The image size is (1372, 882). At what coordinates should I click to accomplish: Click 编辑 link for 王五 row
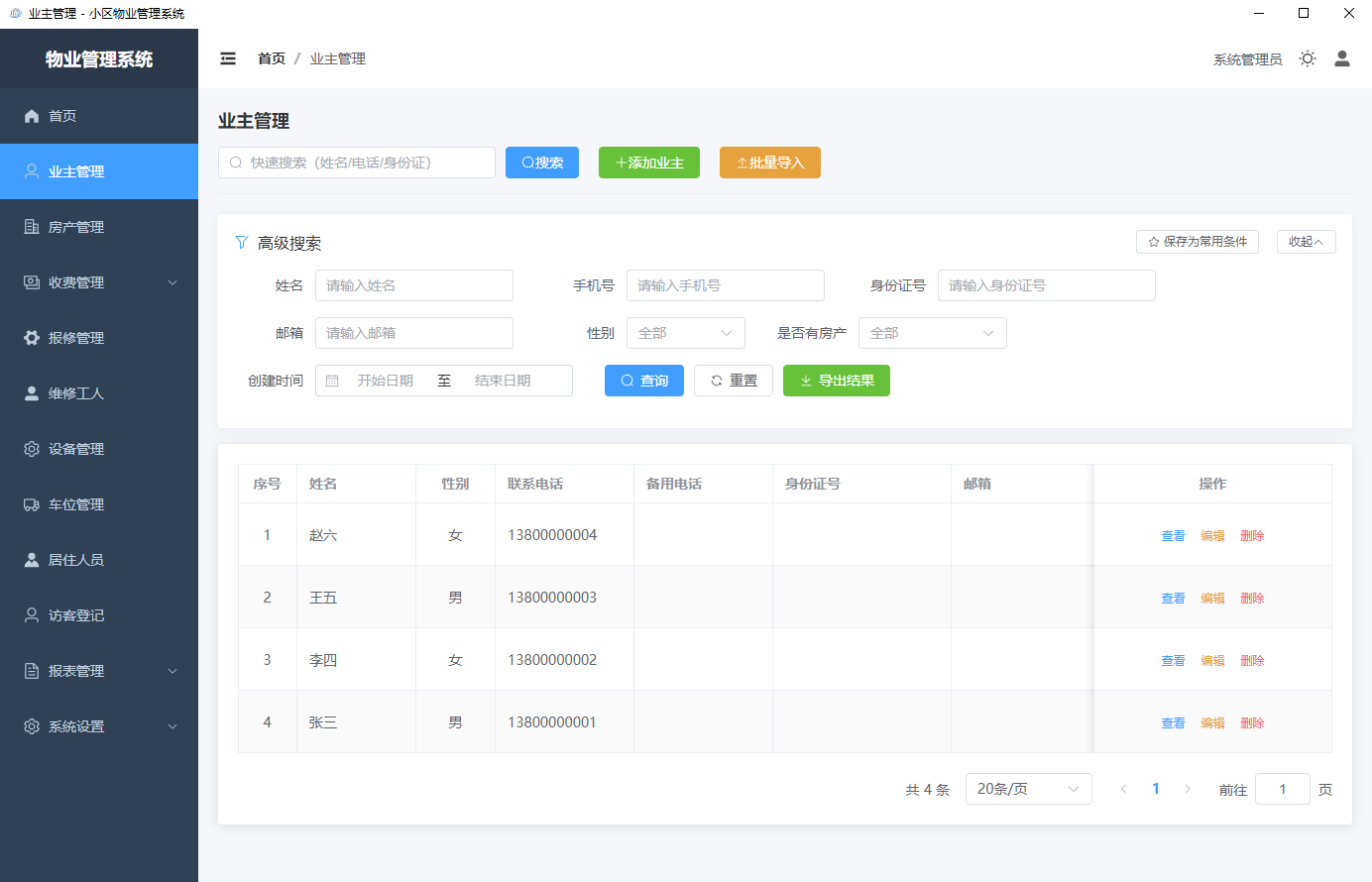[x=1212, y=598]
